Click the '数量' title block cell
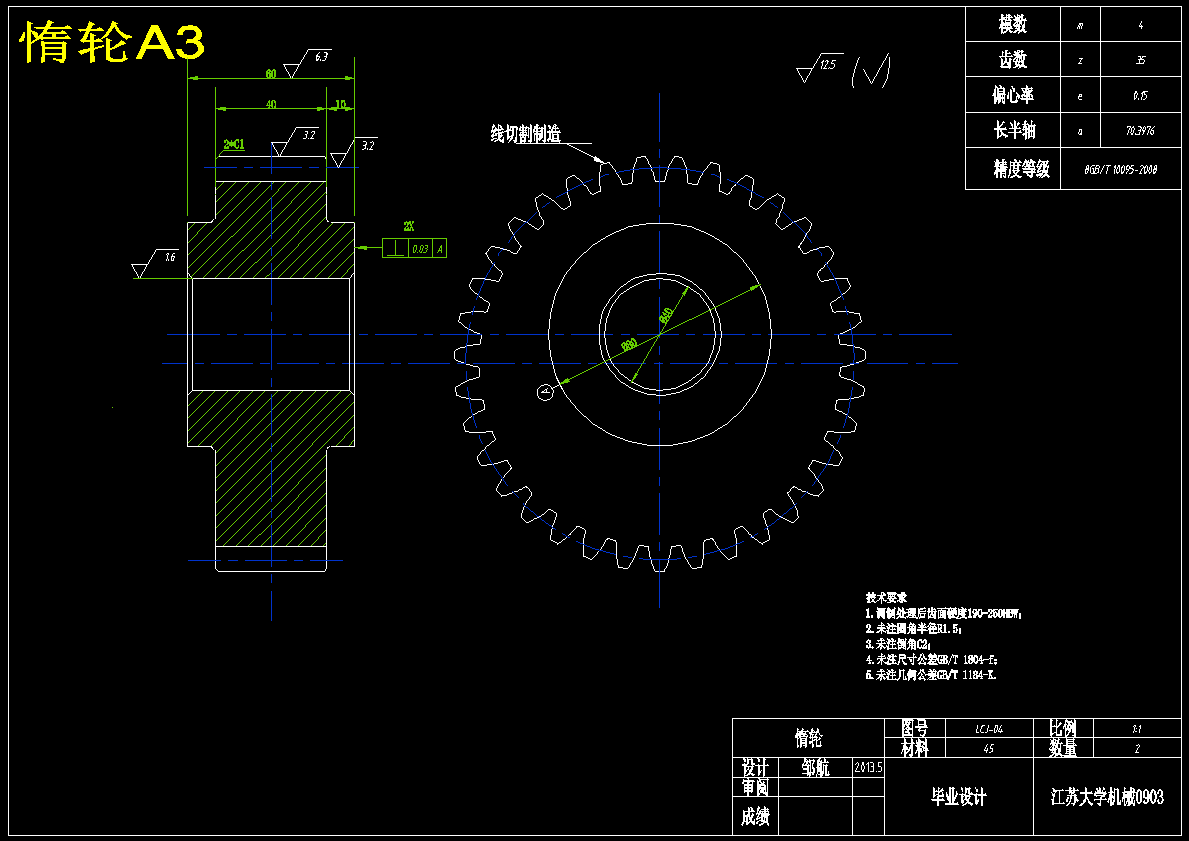 [x=1063, y=748]
